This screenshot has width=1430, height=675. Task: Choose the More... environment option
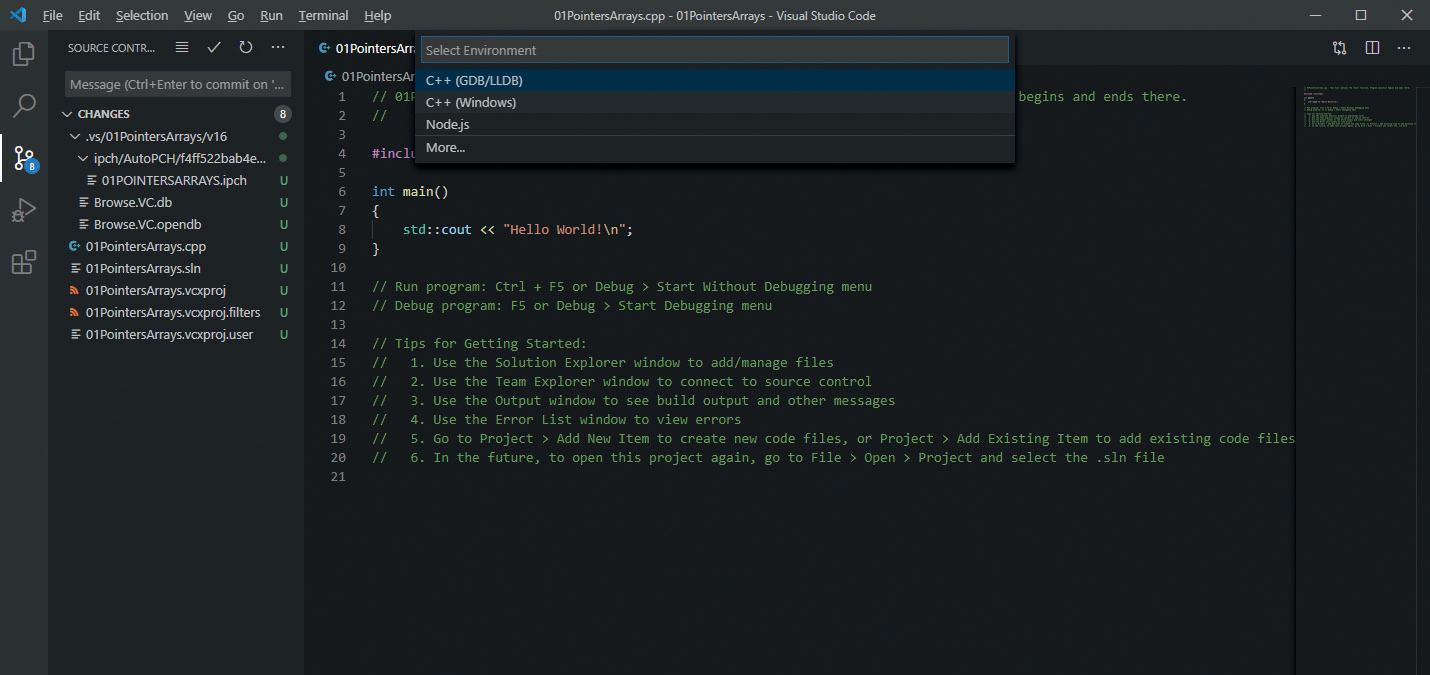[x=445, y=147]
